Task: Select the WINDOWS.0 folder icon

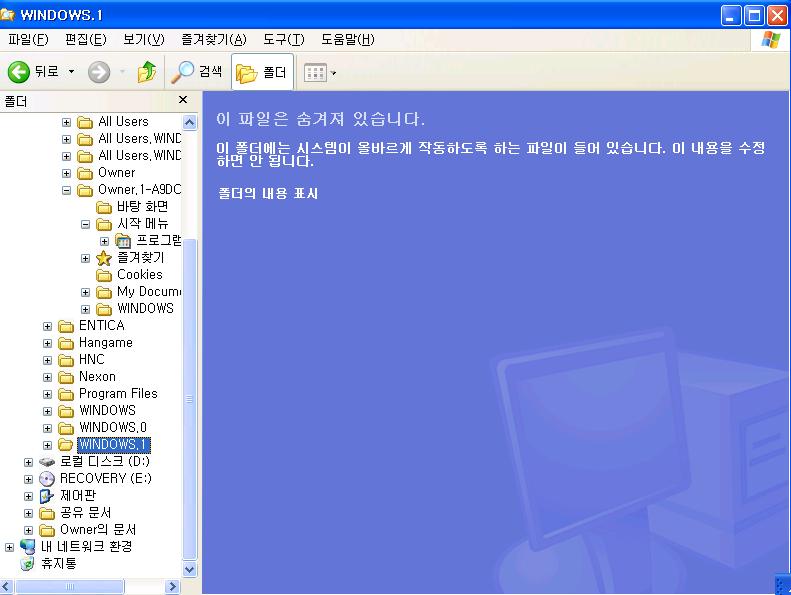Action: 66,428
